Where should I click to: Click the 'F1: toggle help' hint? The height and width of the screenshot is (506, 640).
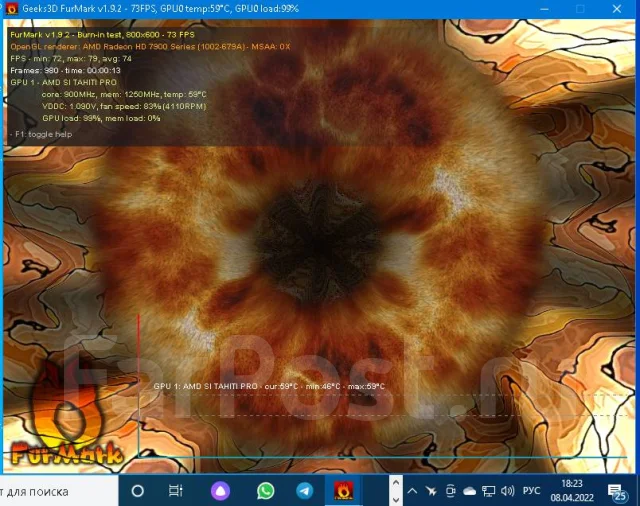(41, 134)
